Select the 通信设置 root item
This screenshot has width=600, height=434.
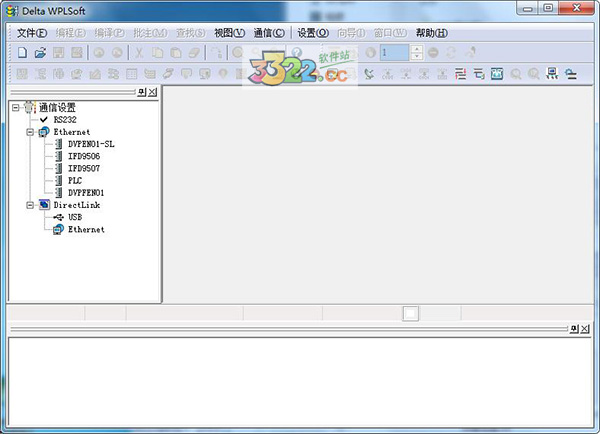pyautogui.click(x=57, y=108)
